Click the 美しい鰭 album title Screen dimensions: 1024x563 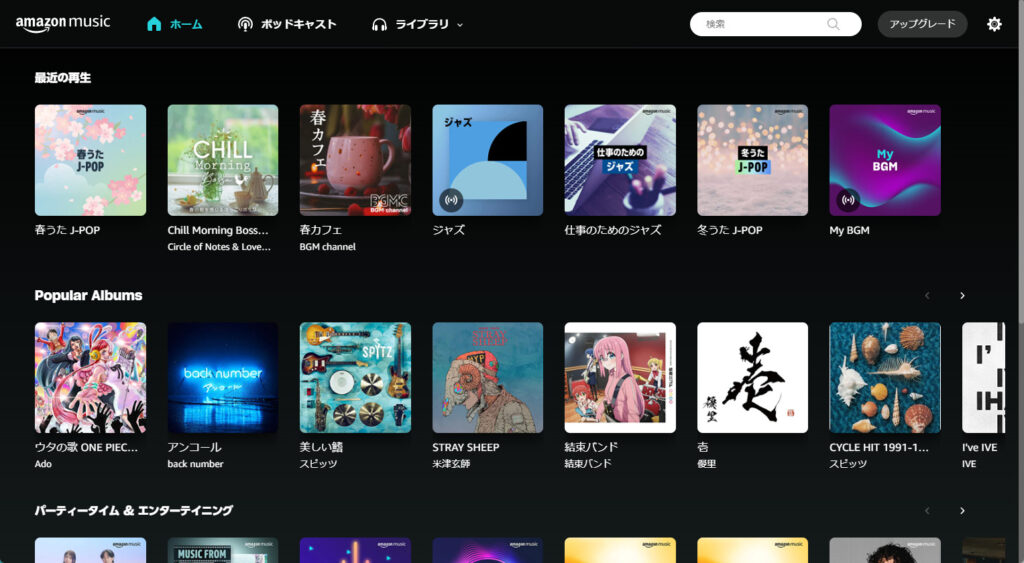[x=321, y=447]
